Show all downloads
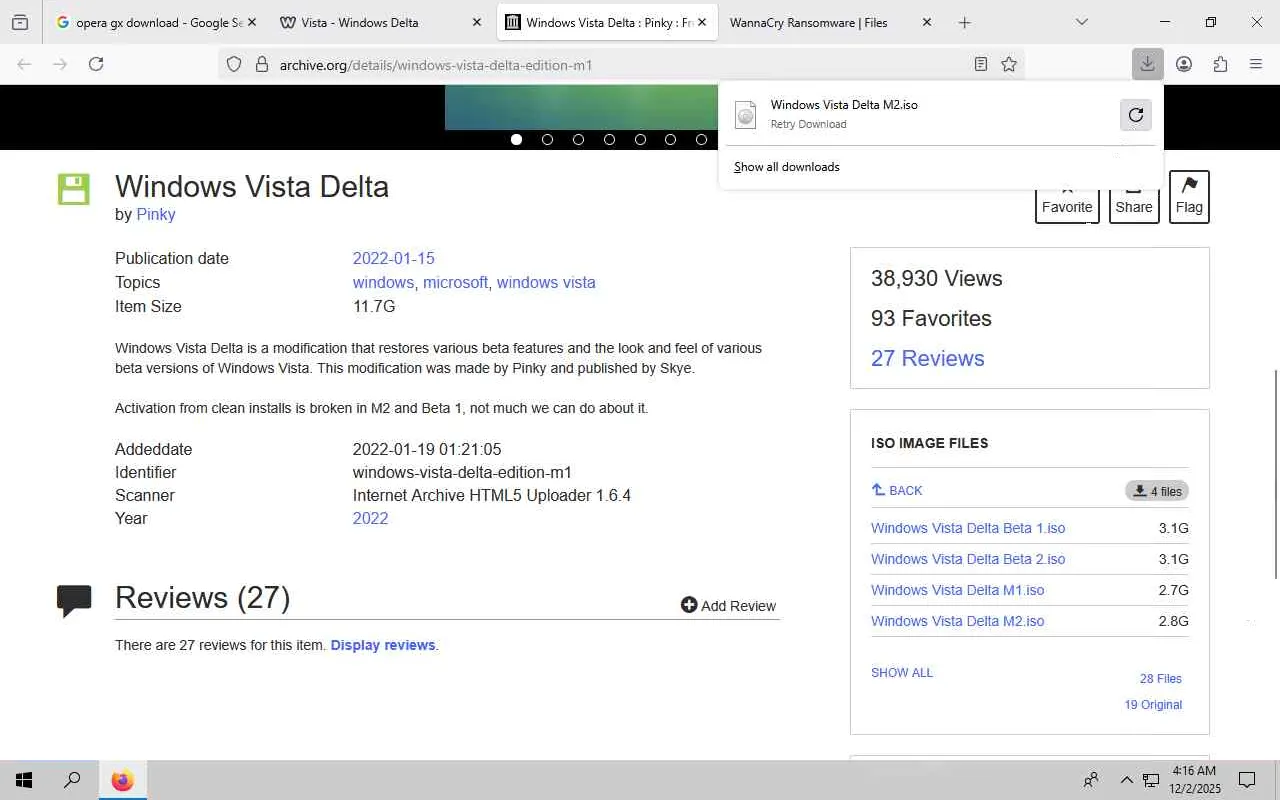 coord(787,167)
